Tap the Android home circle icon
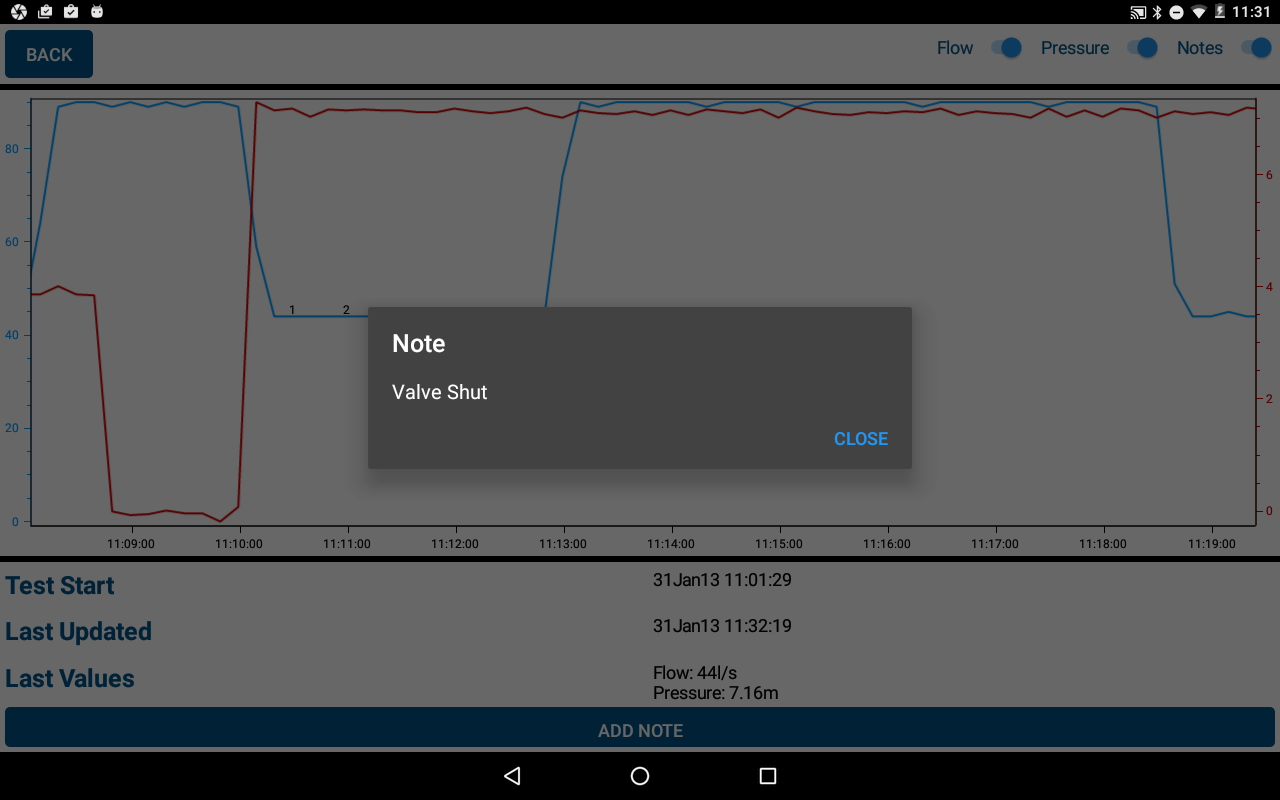Image resolution: width=1280 pixels, height=800 pixels. (640, 776)
